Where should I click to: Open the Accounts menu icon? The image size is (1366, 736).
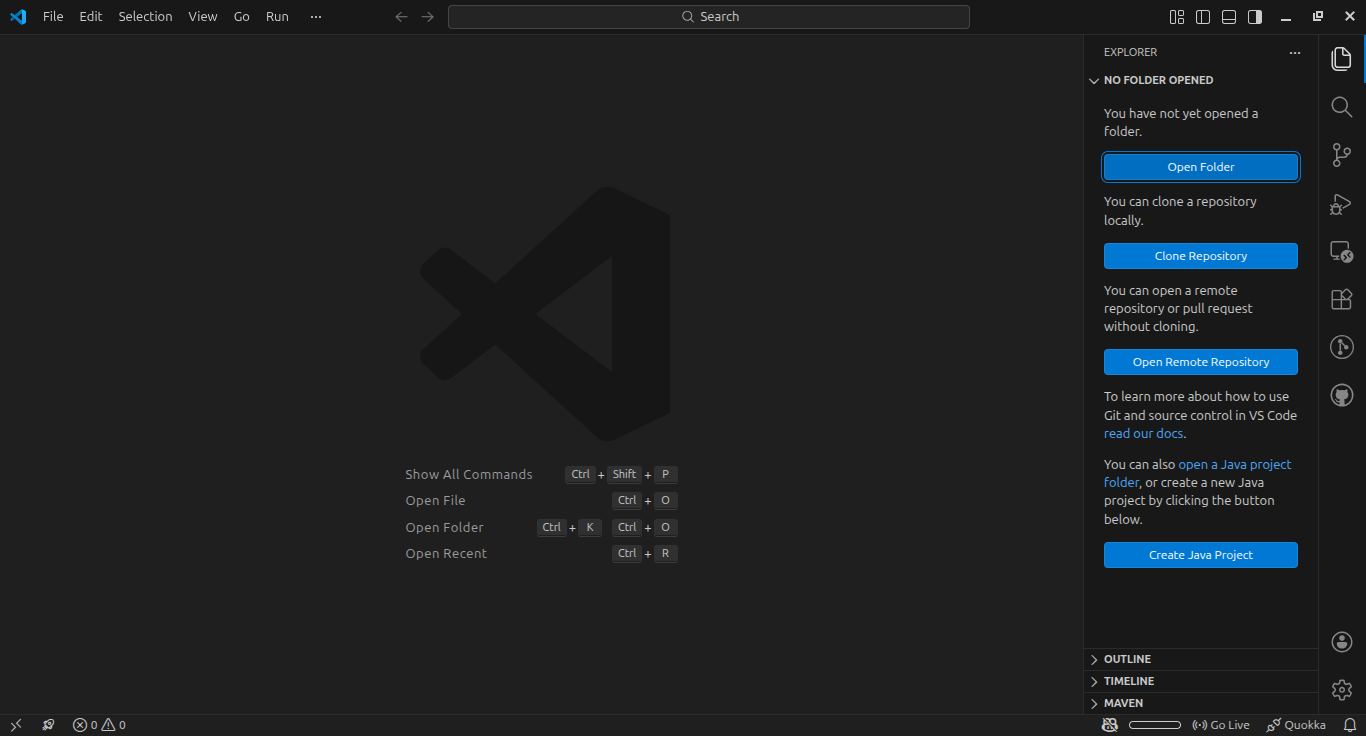click(x=1342, y=642)
